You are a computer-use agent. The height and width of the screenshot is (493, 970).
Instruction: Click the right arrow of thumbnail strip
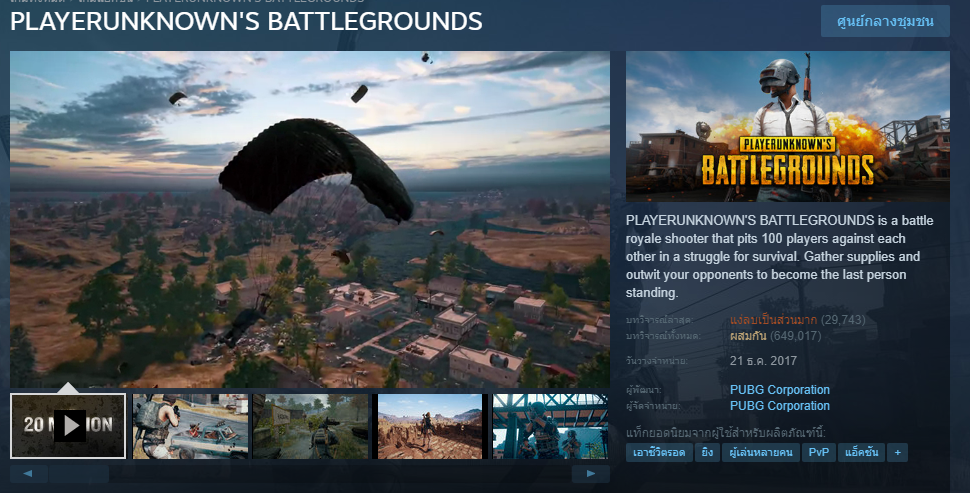(x=591, y=474)
